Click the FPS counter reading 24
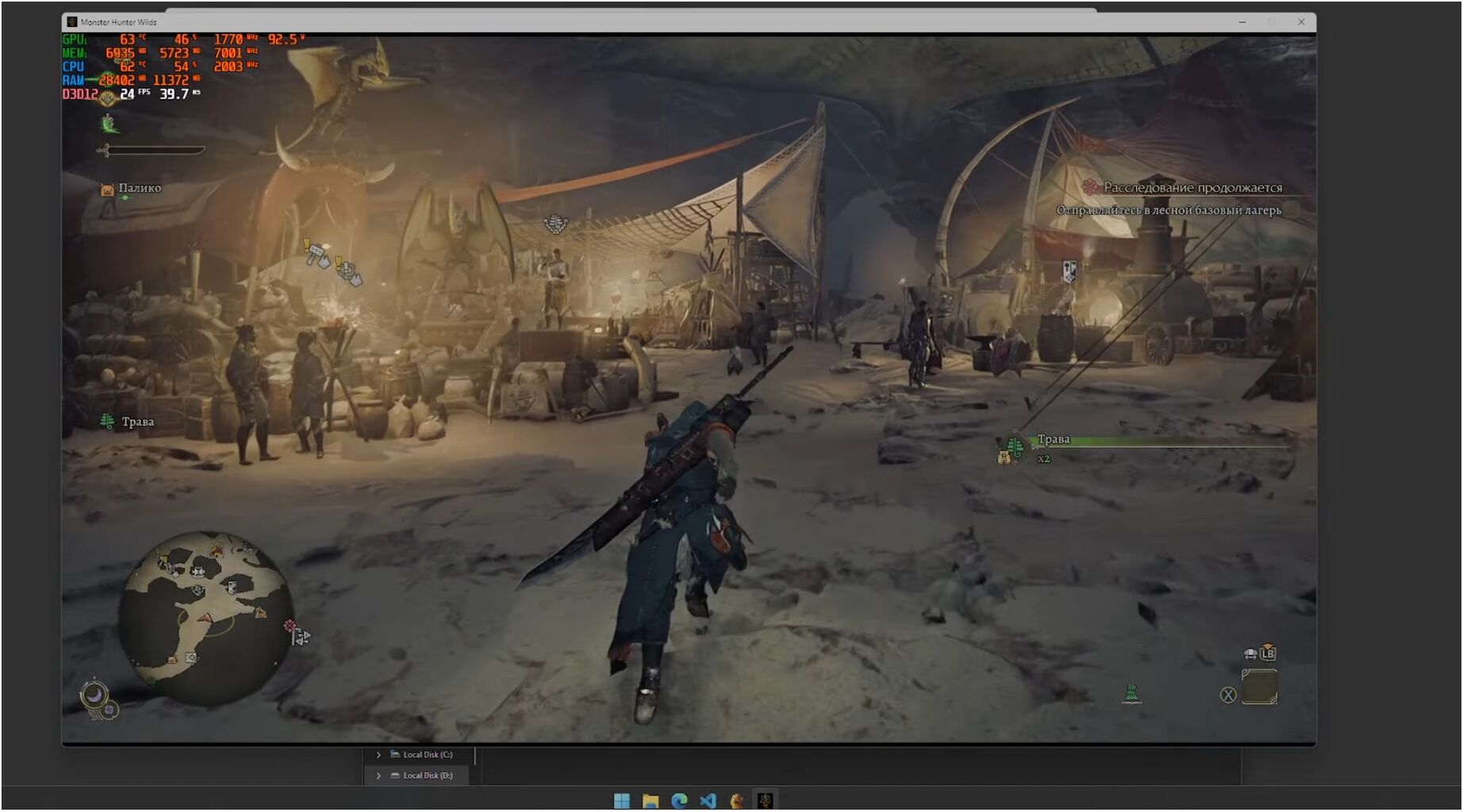Viewport: 1463px width, 812px height. 127,94
